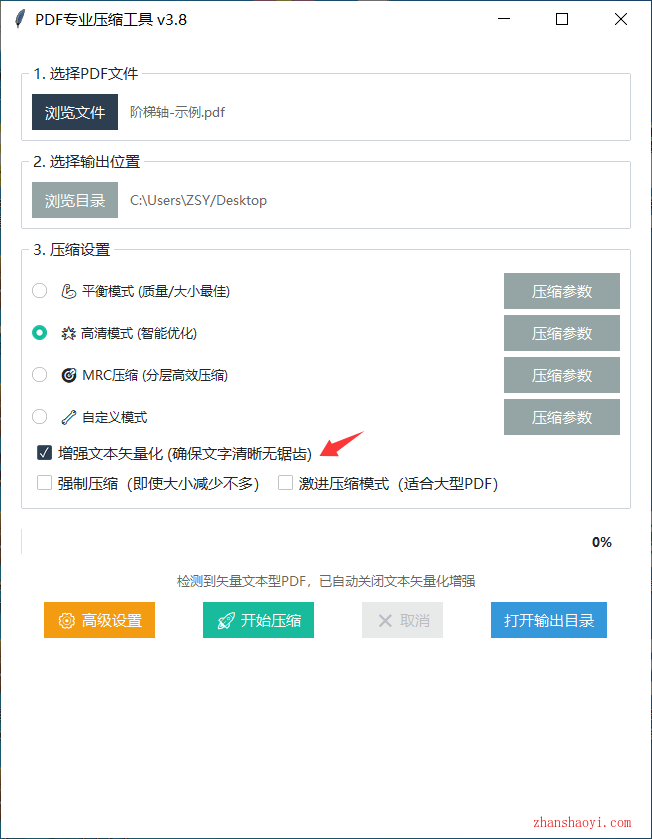
Task: Click the target icon beside MRC压缩
Action: coord(68,376)
